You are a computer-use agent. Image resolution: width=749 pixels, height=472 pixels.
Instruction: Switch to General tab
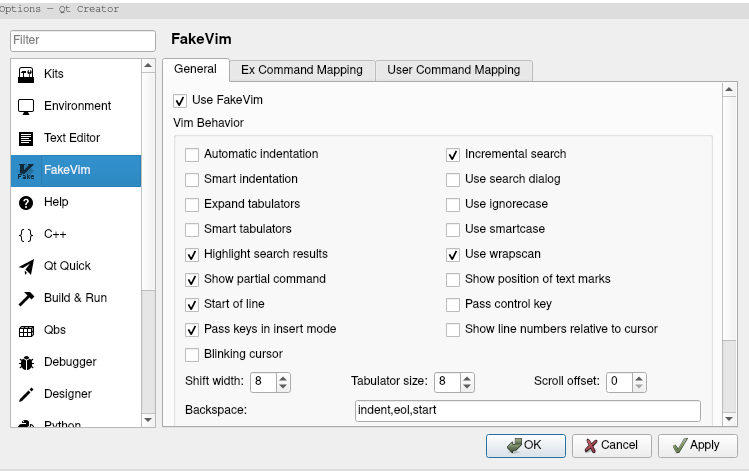(195, 69)
